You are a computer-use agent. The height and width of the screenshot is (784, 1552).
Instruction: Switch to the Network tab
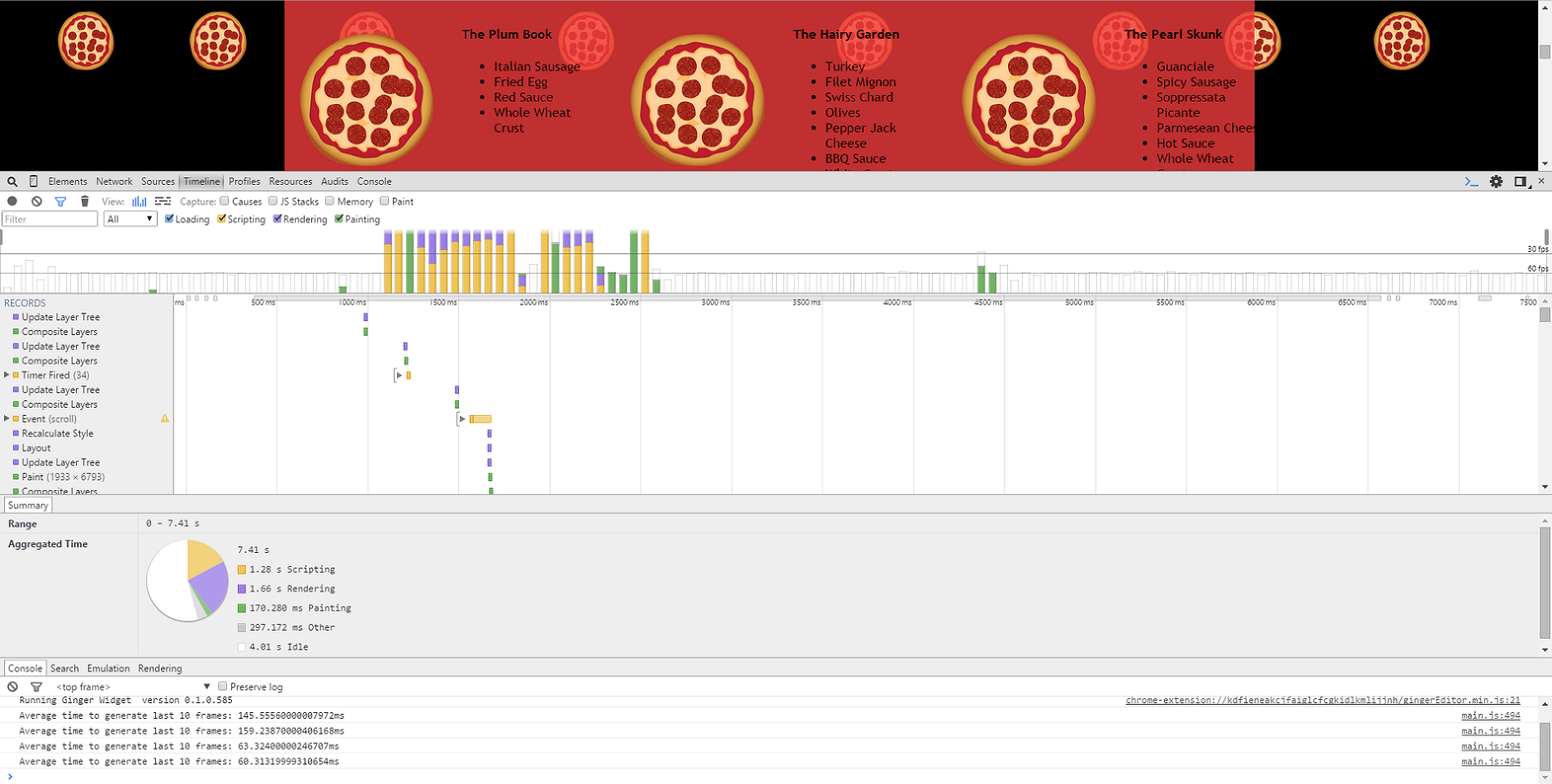tap(114, 182)
